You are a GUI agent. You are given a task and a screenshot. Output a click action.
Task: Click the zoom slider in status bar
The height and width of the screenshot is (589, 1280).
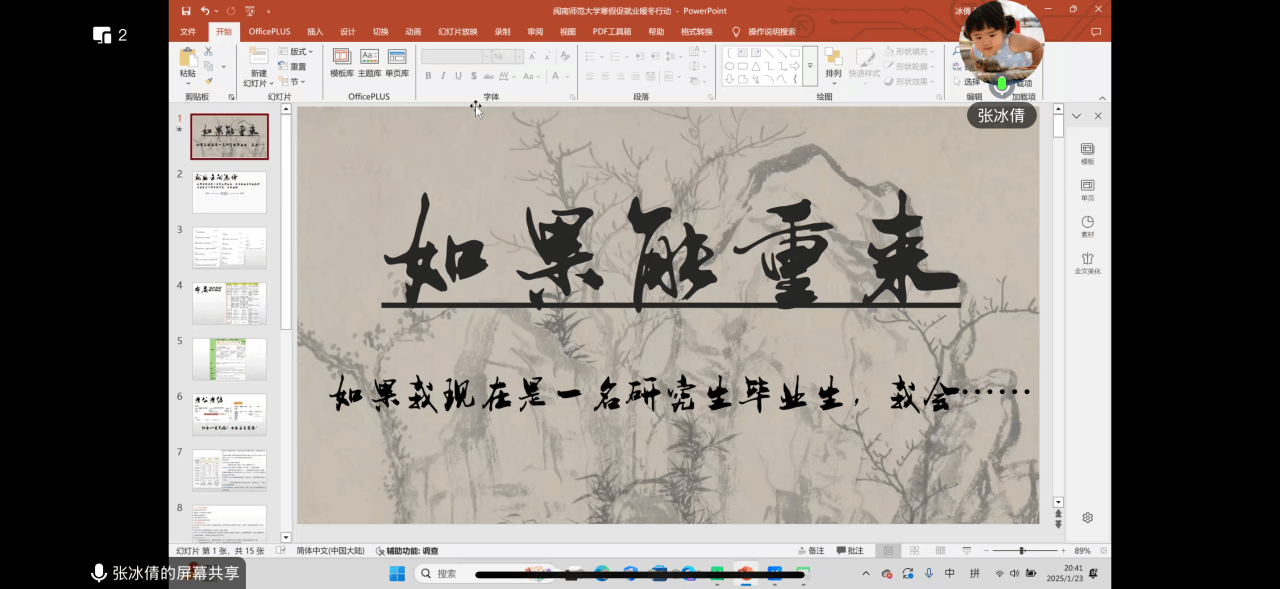(1022, 551)
